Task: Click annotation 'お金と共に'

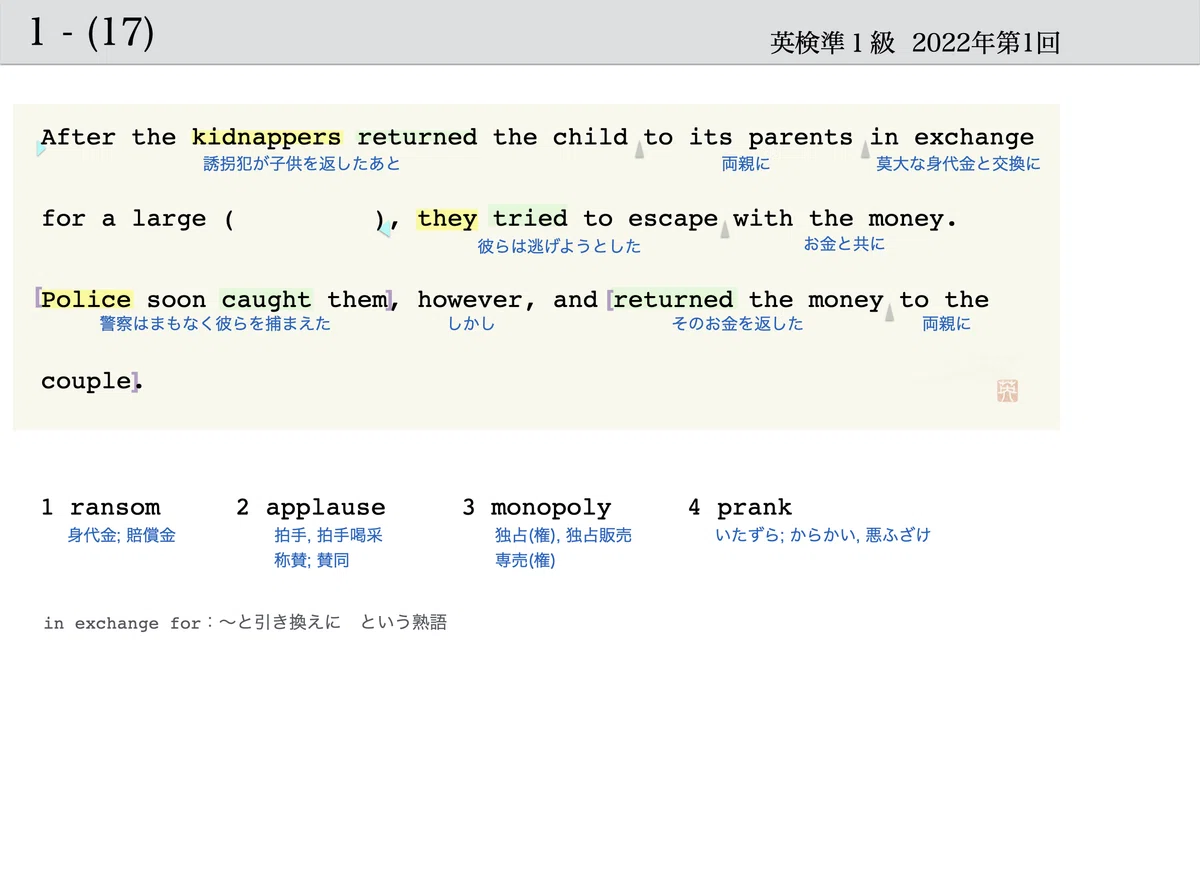Action: (x=844, y=243)
